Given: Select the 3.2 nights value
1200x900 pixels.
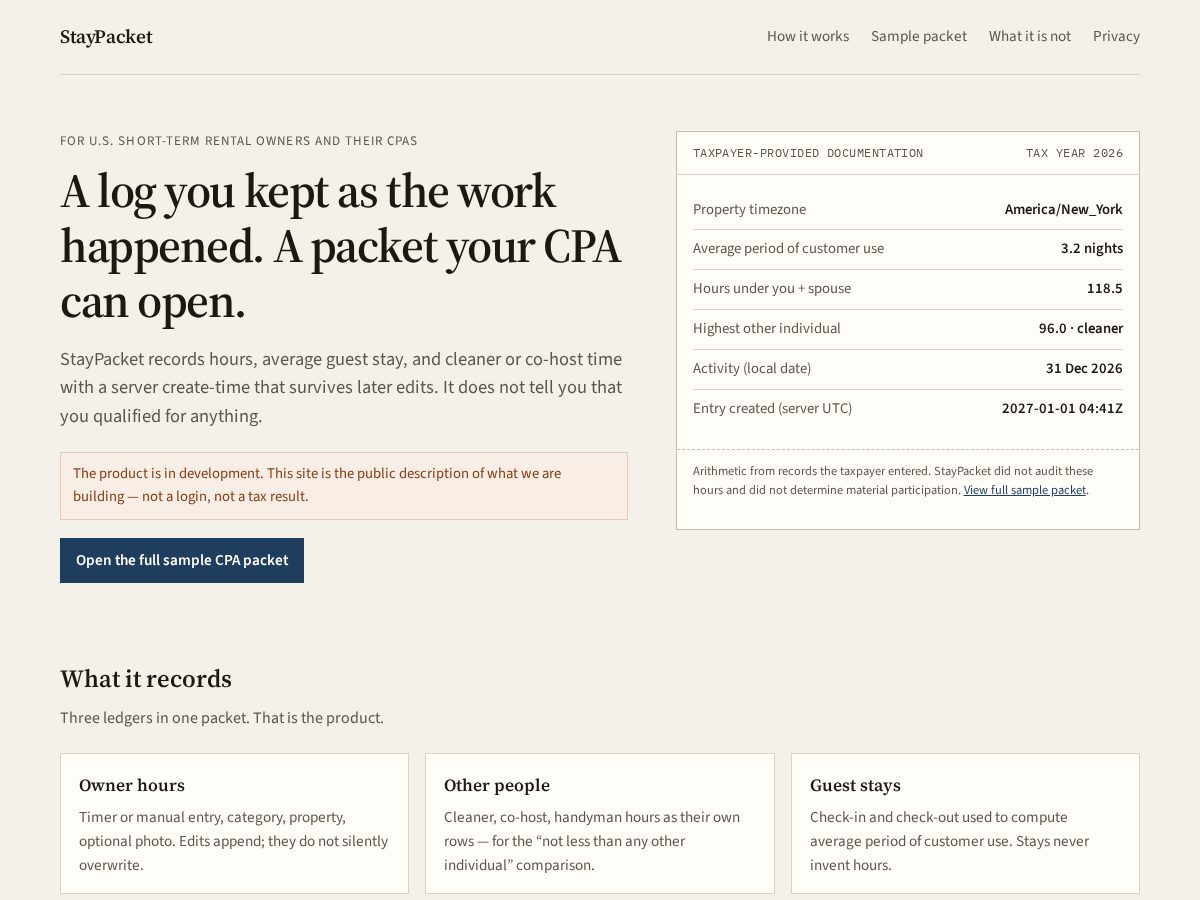Looking at the screenshot, I should pos(1092,248).
